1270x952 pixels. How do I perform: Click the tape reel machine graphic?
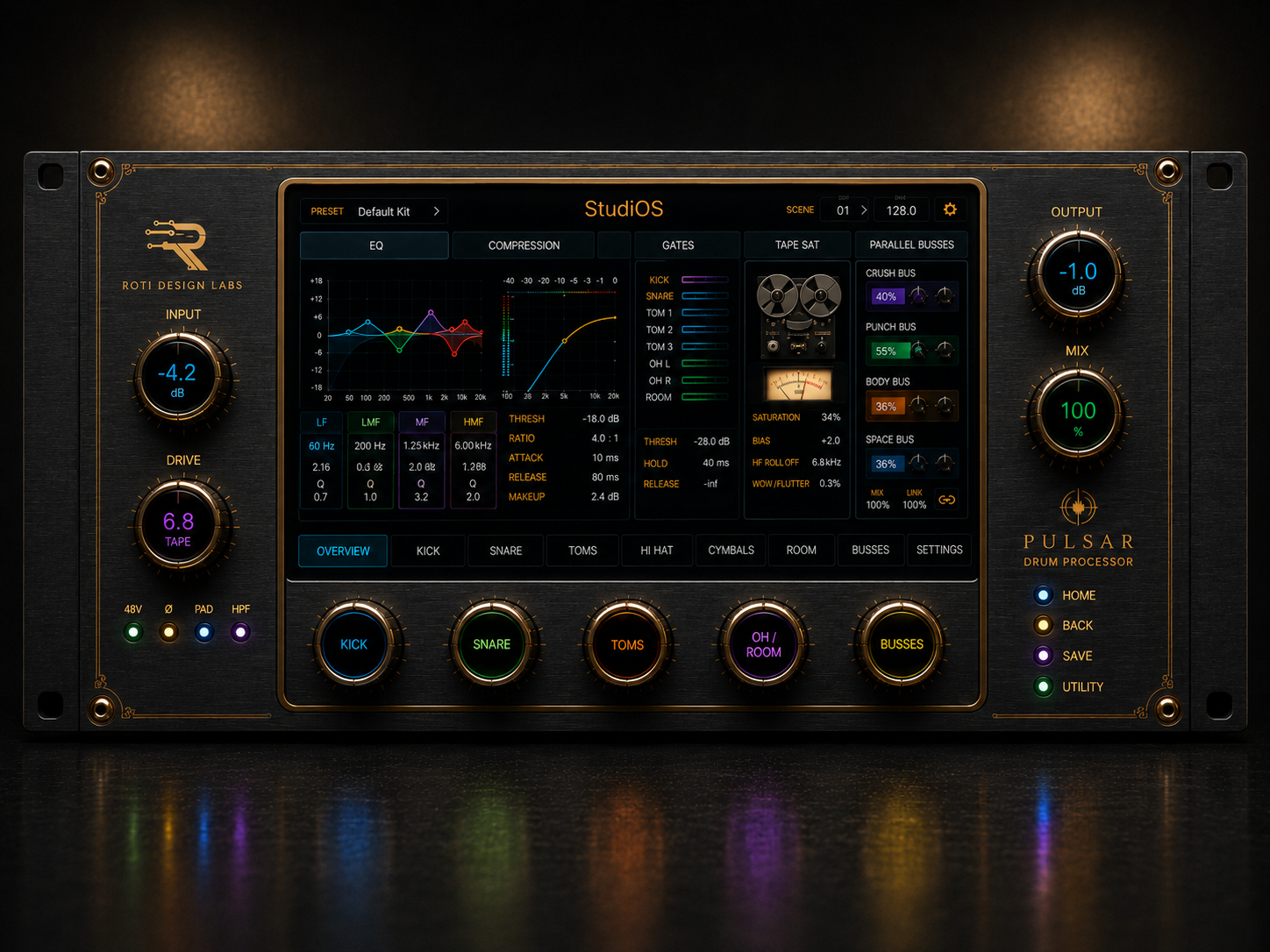tap(798, 316)
